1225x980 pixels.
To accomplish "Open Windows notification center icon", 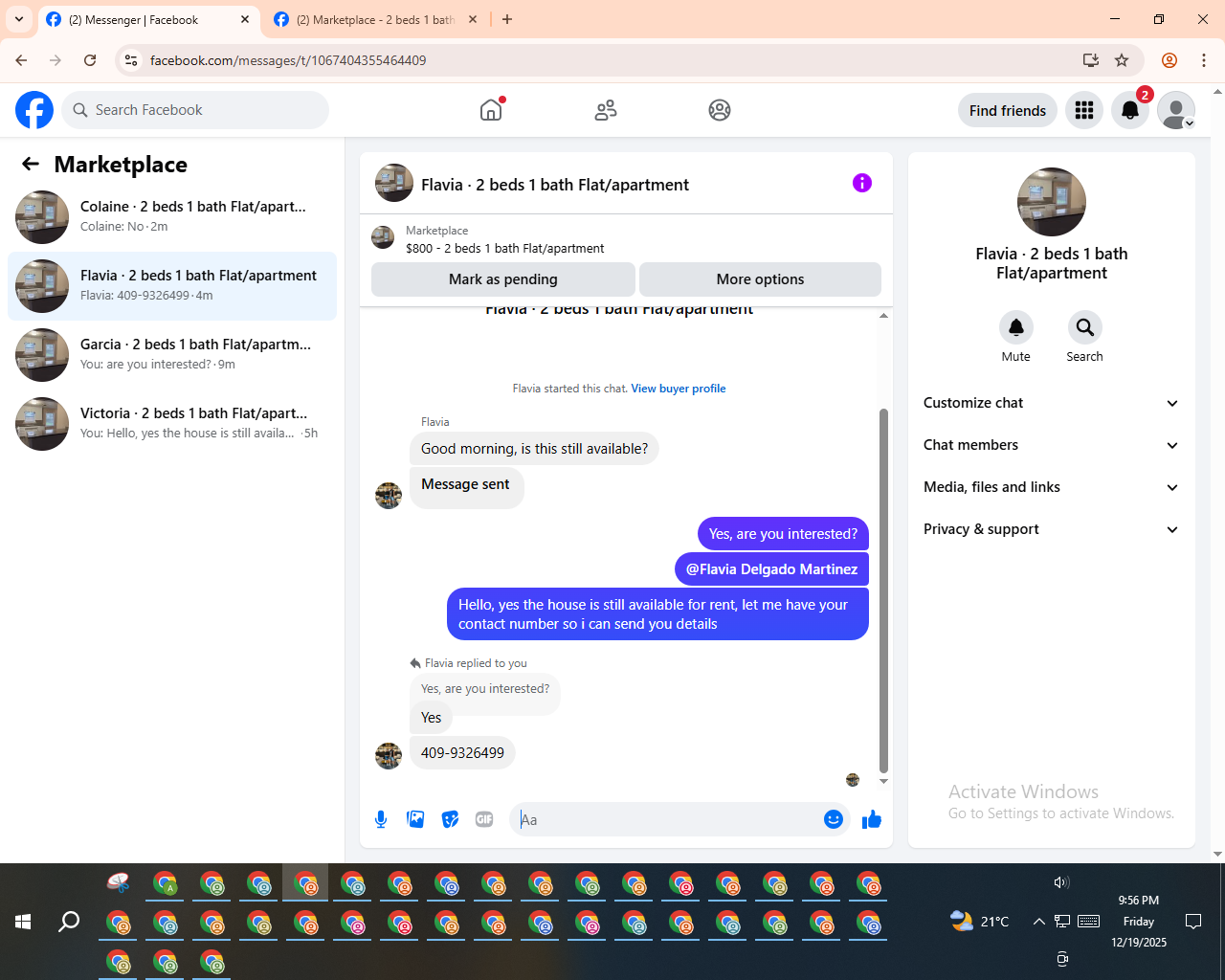I will [1193, 922].
